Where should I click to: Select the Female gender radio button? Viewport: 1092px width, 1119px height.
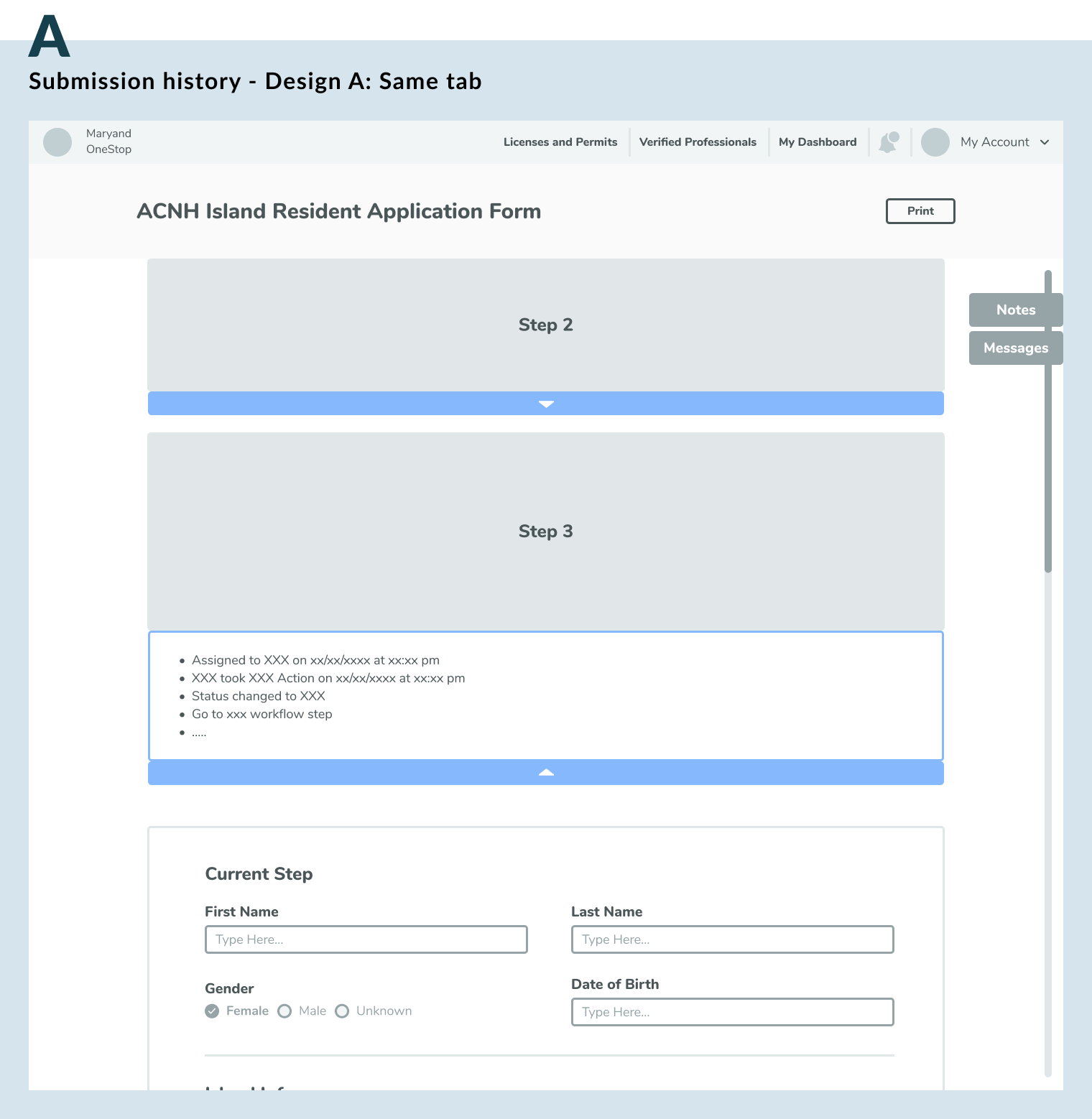point(212,1011)
